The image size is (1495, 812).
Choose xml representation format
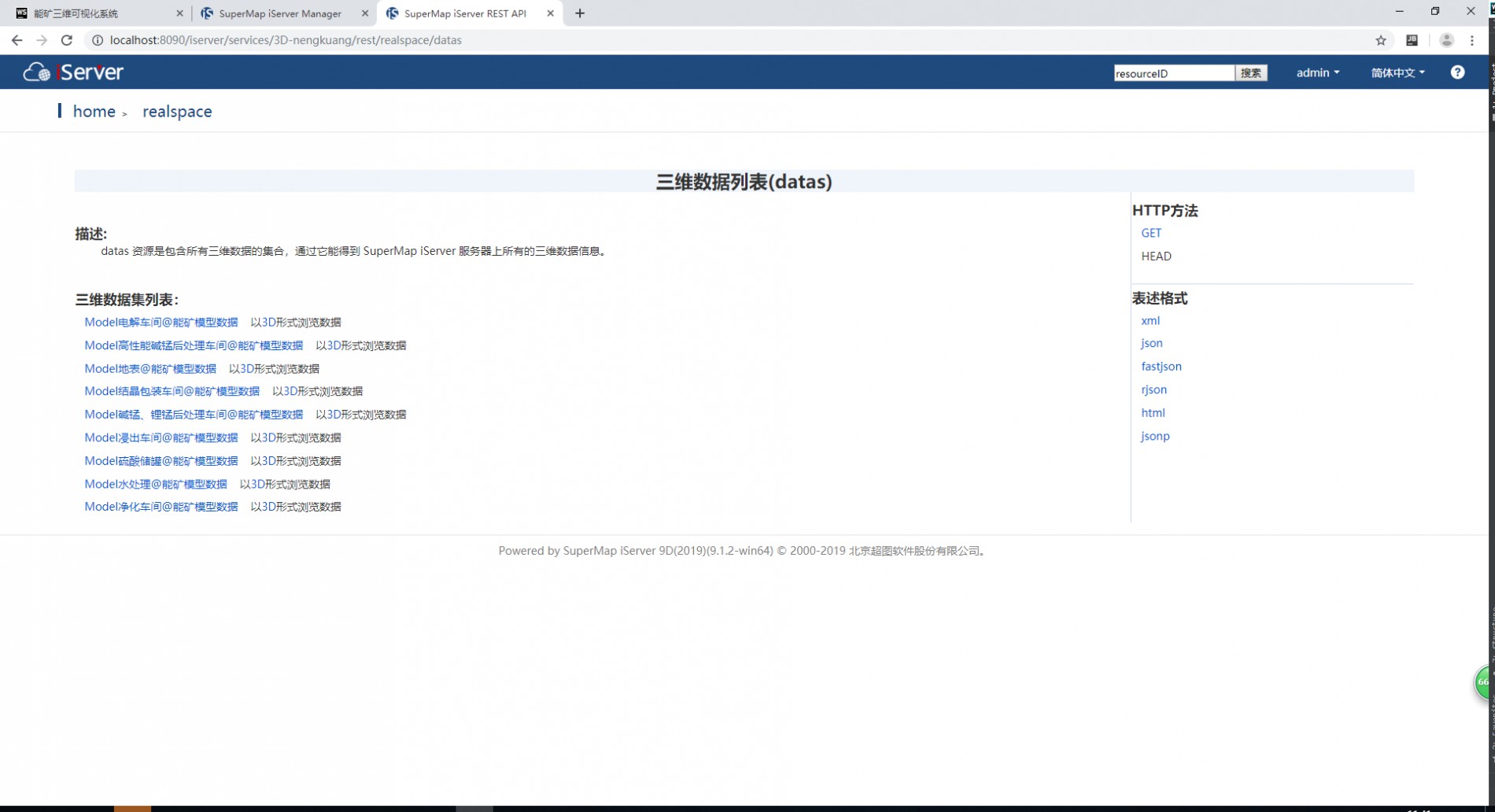pos(1150,320)
